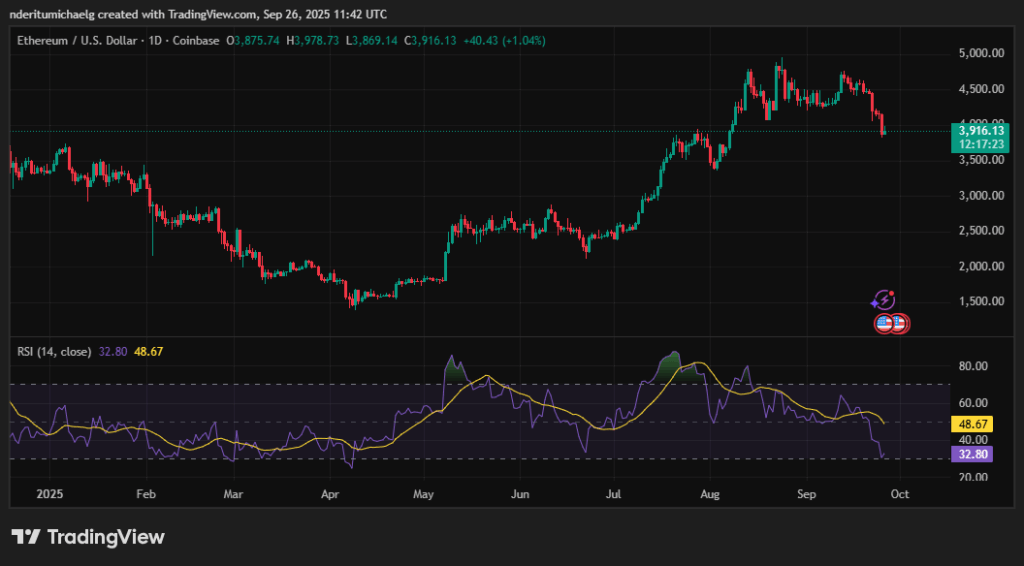Click the purple lightning latest-updates icon
This screenshot has height=566, width=1024.
tap(883, 299)
